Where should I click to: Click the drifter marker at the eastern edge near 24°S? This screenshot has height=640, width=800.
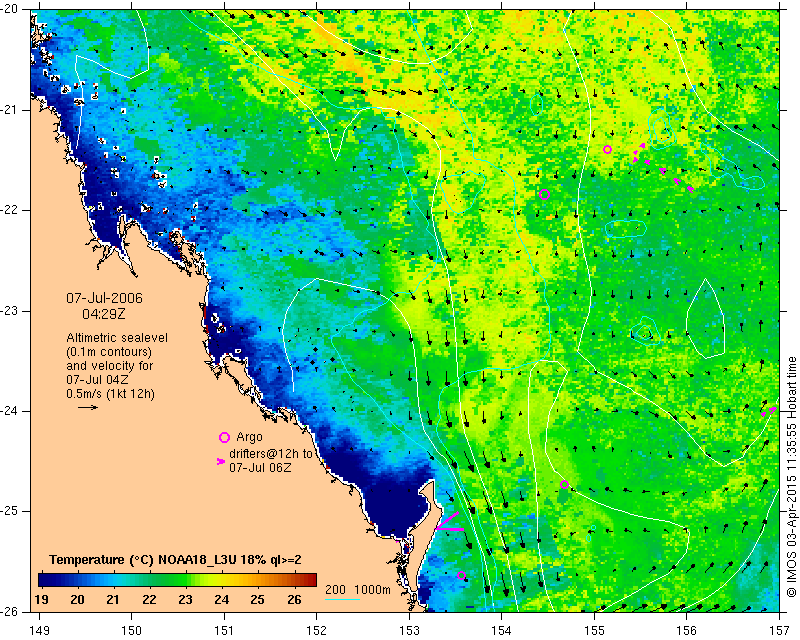tap(769, 411)
